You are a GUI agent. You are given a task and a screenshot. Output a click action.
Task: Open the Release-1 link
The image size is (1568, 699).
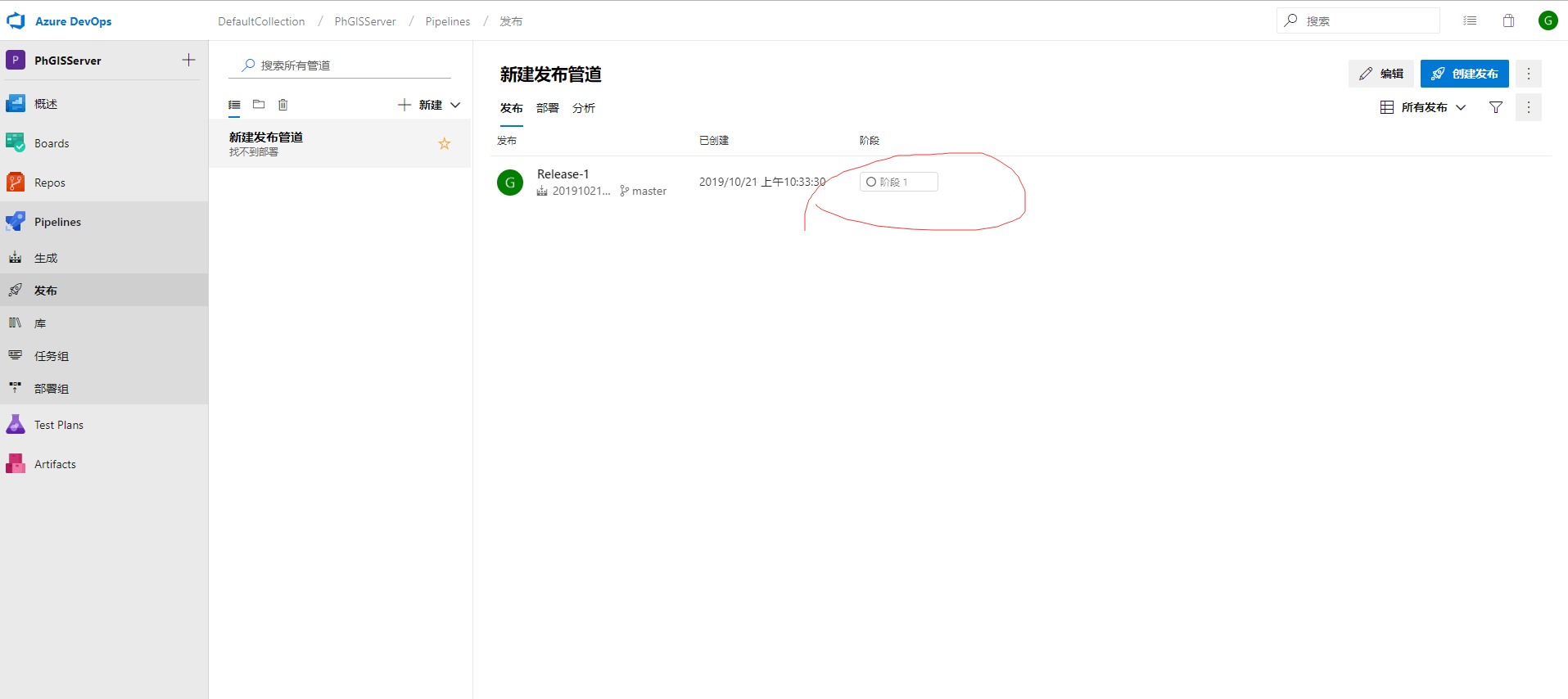[563, 174]
